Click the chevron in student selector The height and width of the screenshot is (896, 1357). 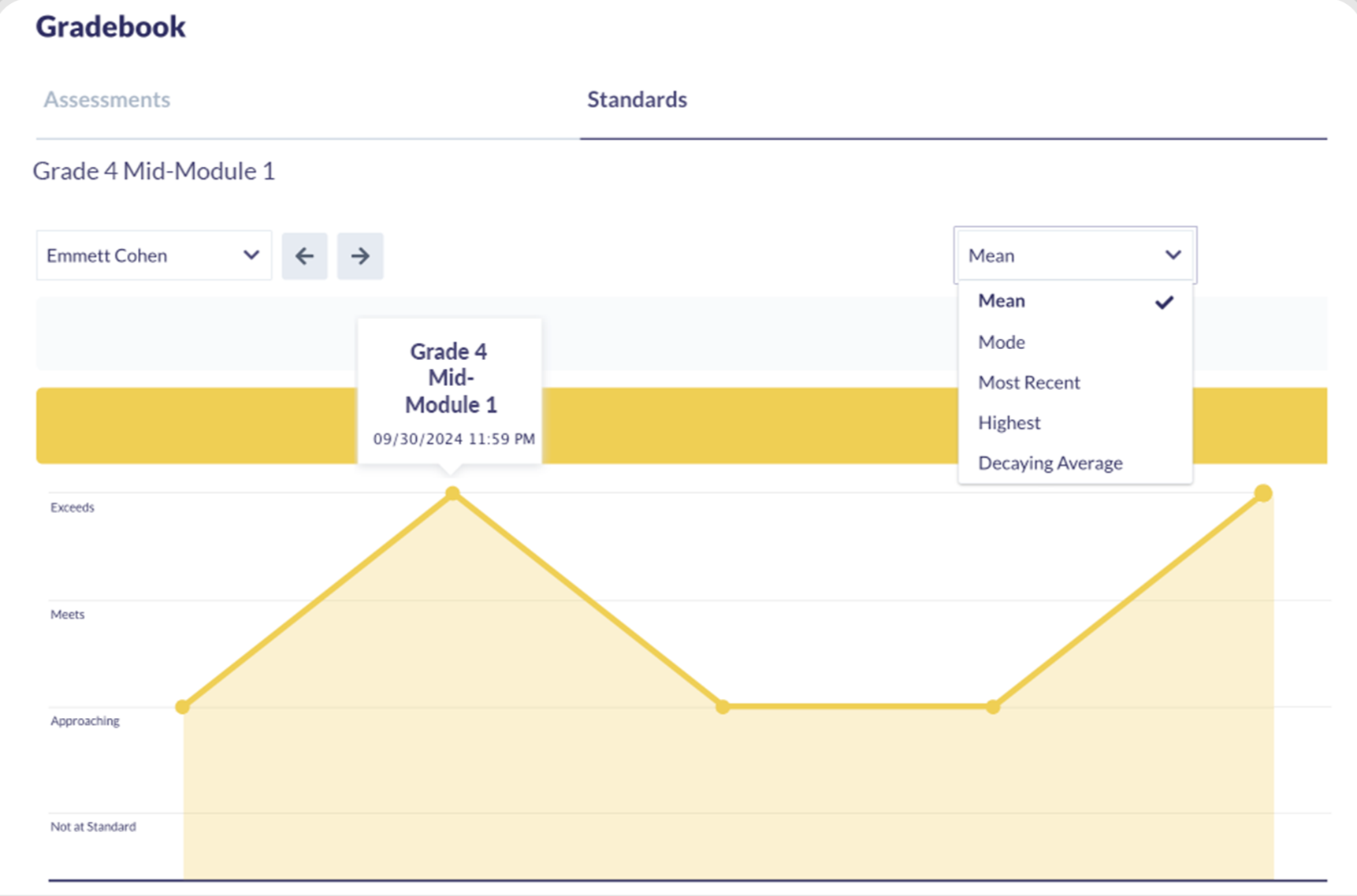tap(251, 255)
